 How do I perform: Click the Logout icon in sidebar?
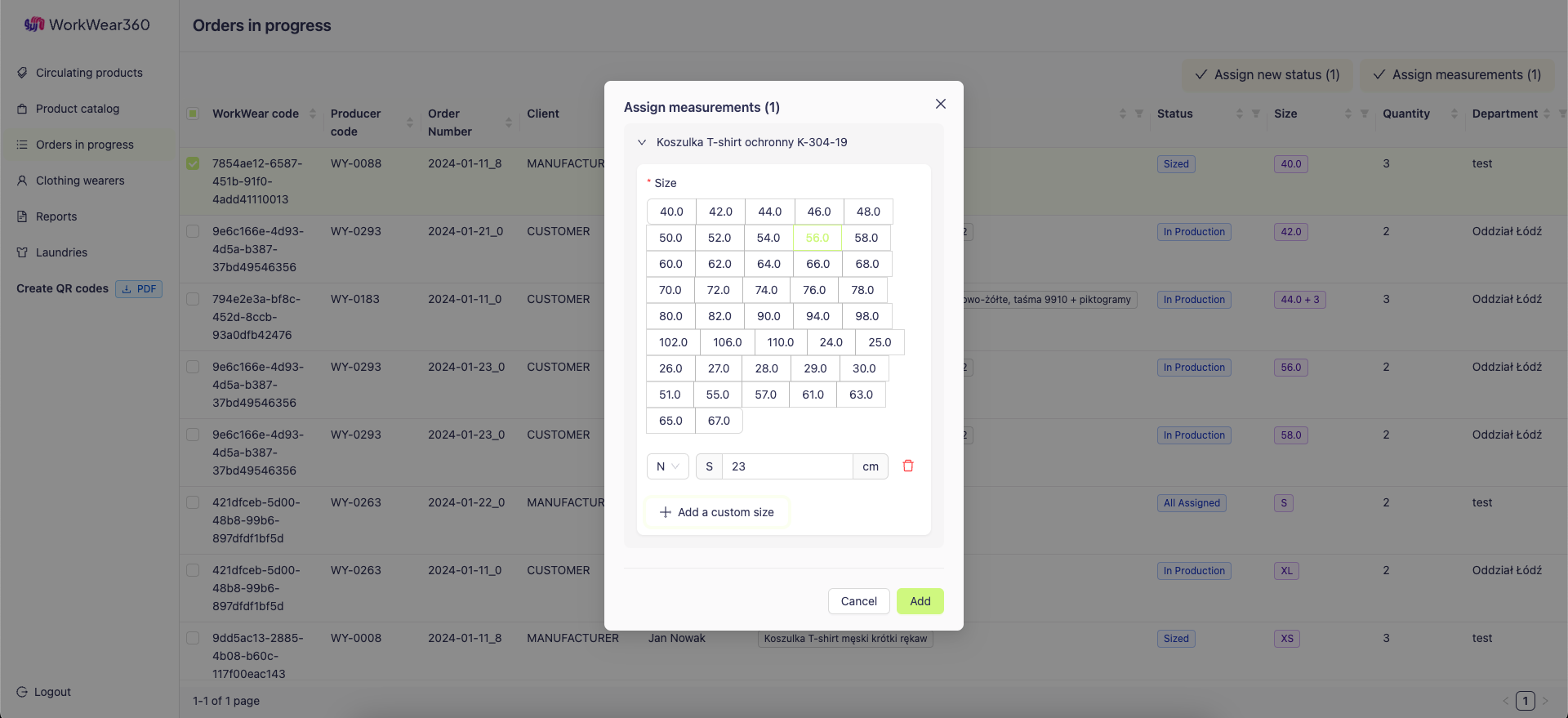coord(22,692)
